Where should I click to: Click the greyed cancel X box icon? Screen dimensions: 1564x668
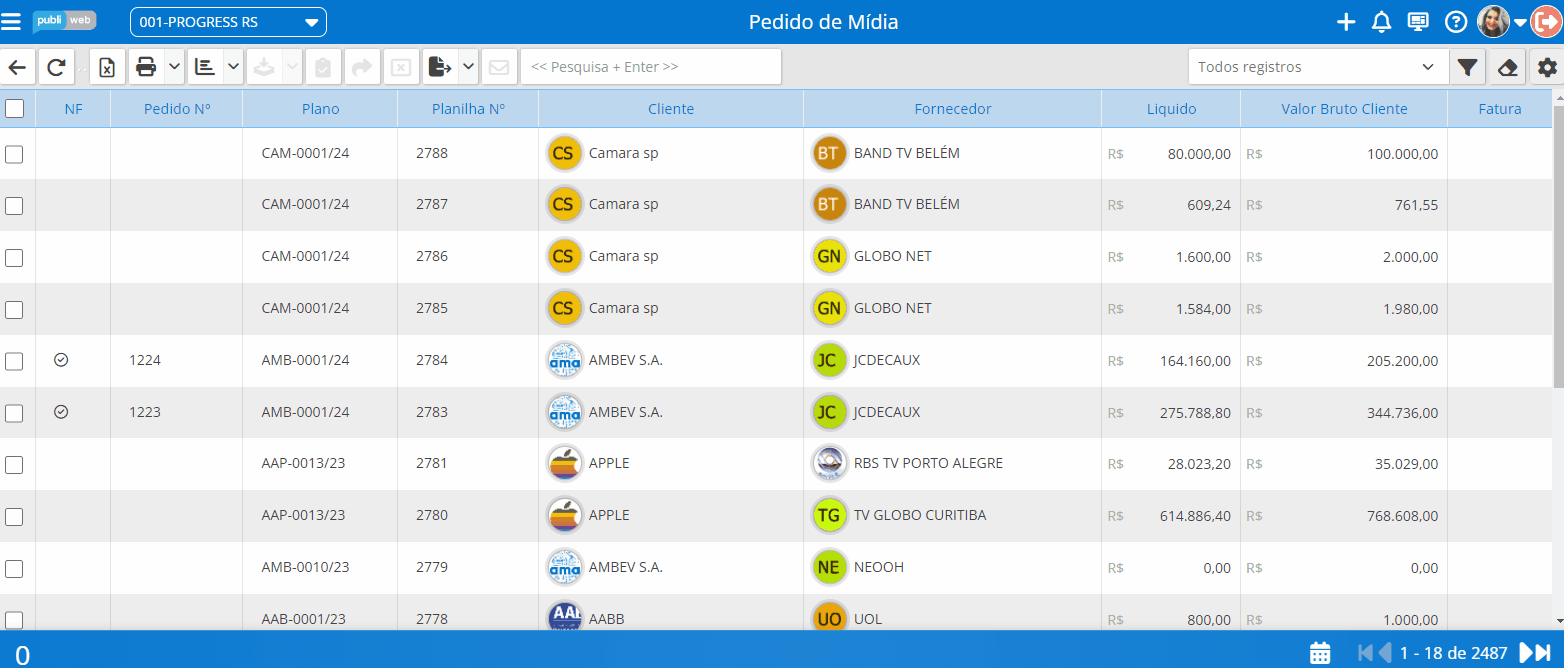400,67
